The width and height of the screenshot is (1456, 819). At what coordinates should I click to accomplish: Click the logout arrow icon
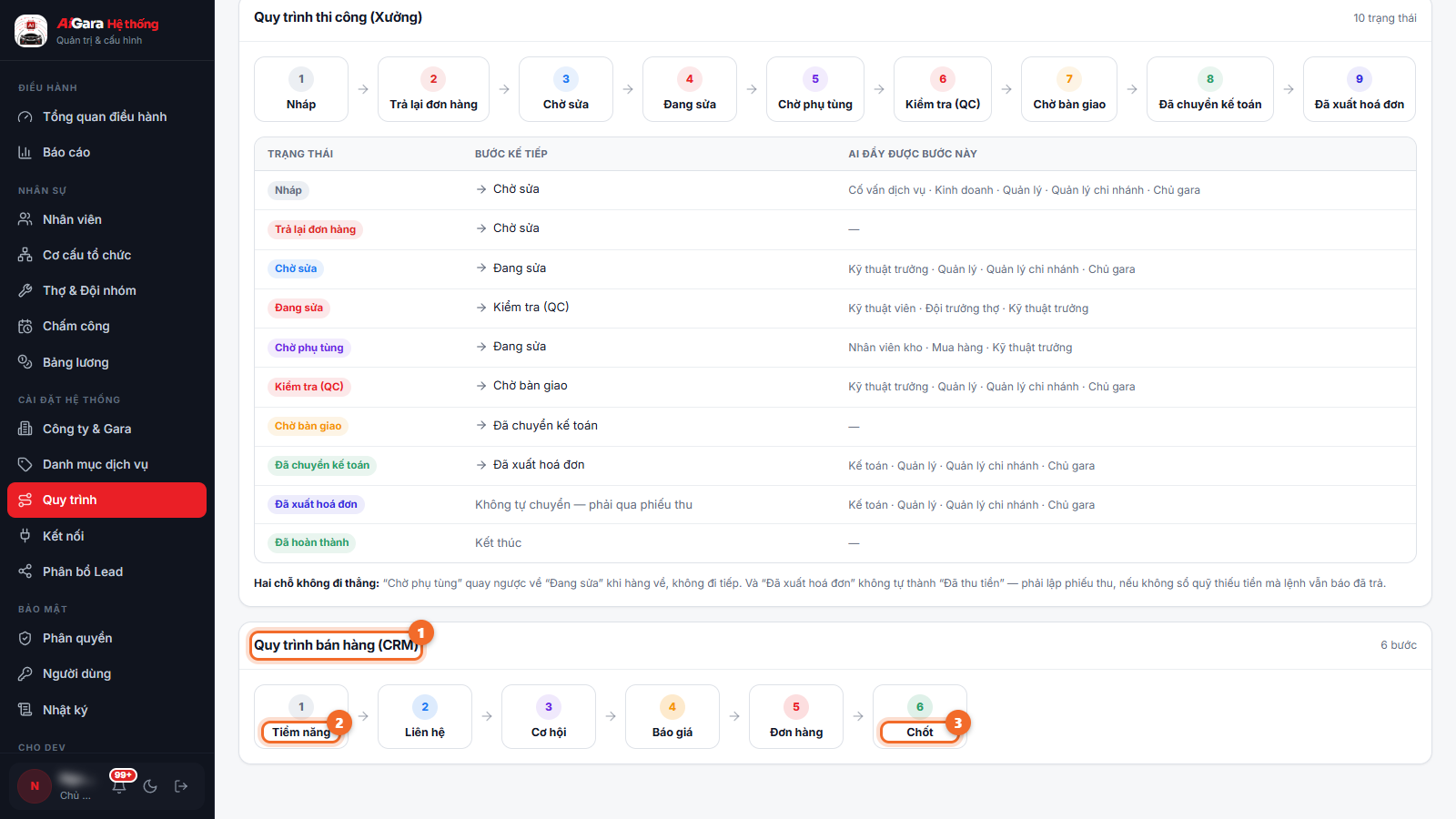click(x=181, y=786)
